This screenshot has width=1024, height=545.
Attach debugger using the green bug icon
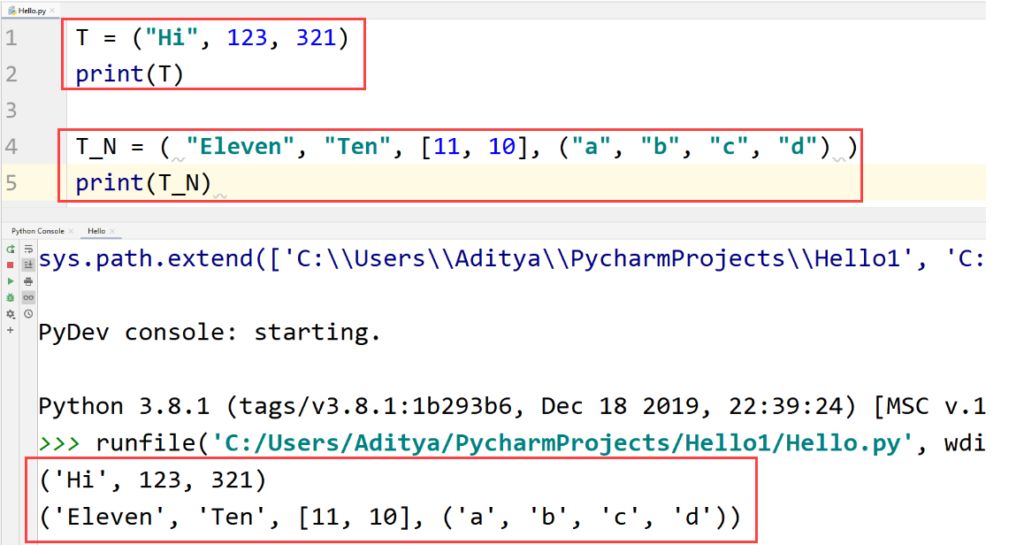(10, 298)
